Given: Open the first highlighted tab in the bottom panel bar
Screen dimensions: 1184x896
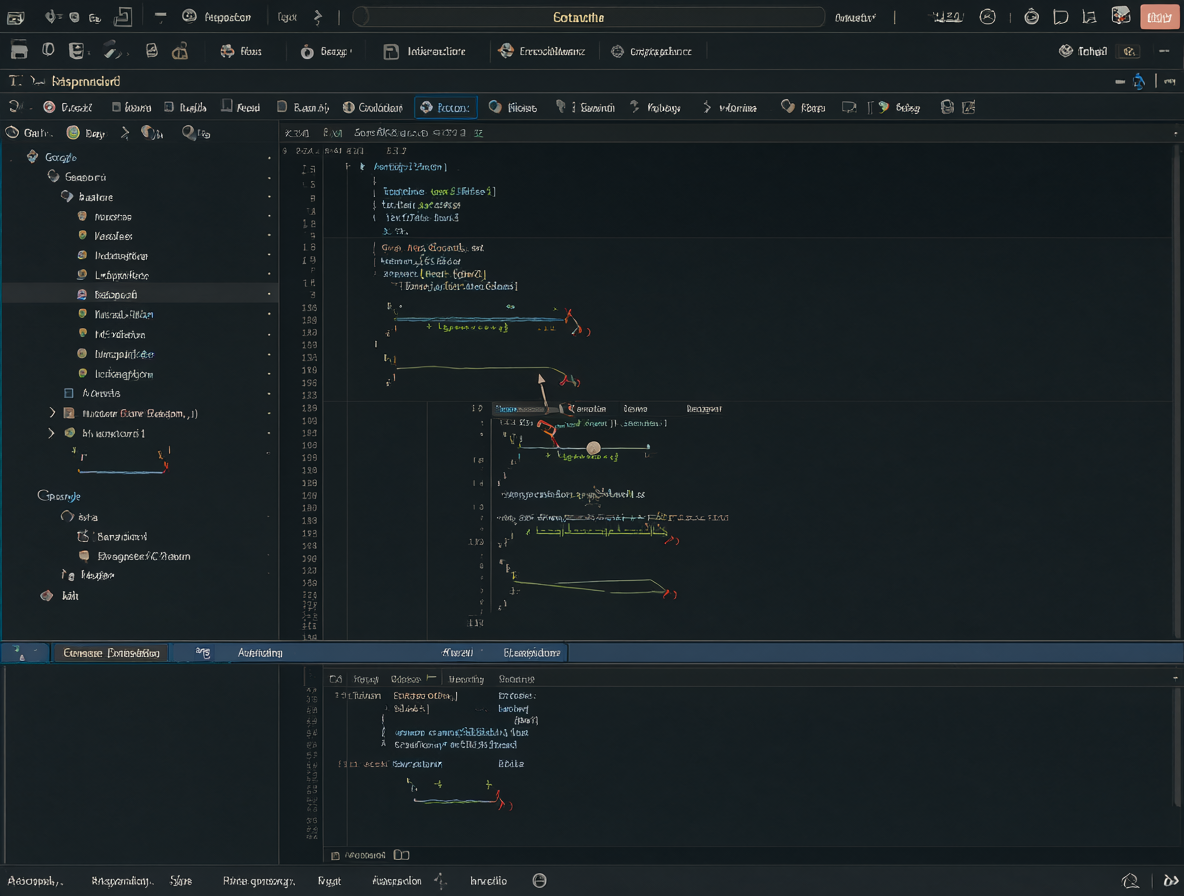Looking at the screenshot, I should tap(111, 653).
